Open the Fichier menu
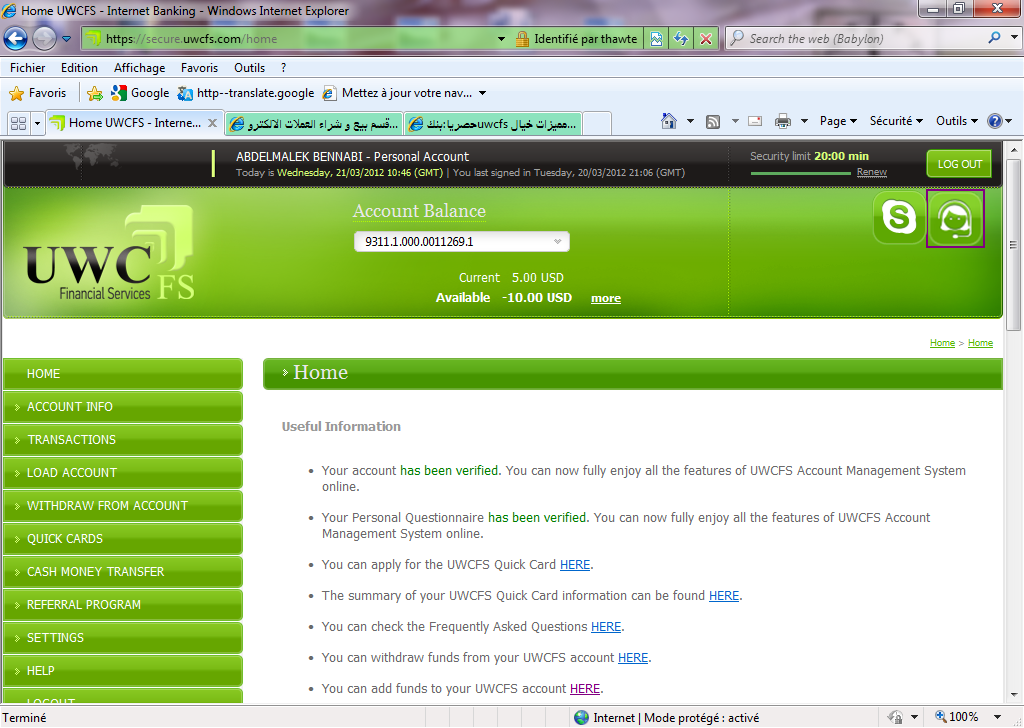The image size is (1024, 728). pos(27,68)
